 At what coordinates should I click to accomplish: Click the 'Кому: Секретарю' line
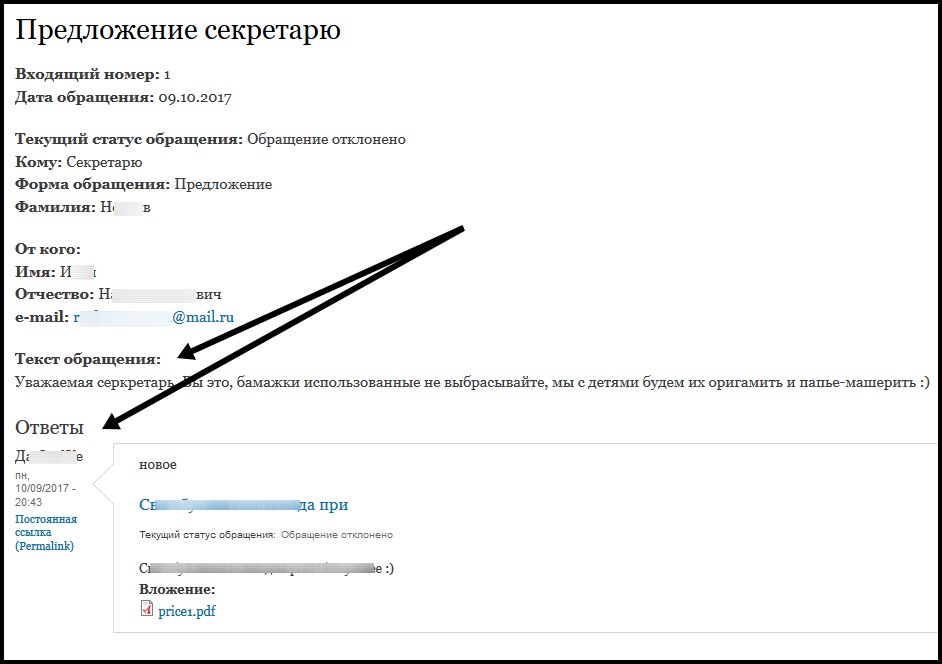(79, 162)
